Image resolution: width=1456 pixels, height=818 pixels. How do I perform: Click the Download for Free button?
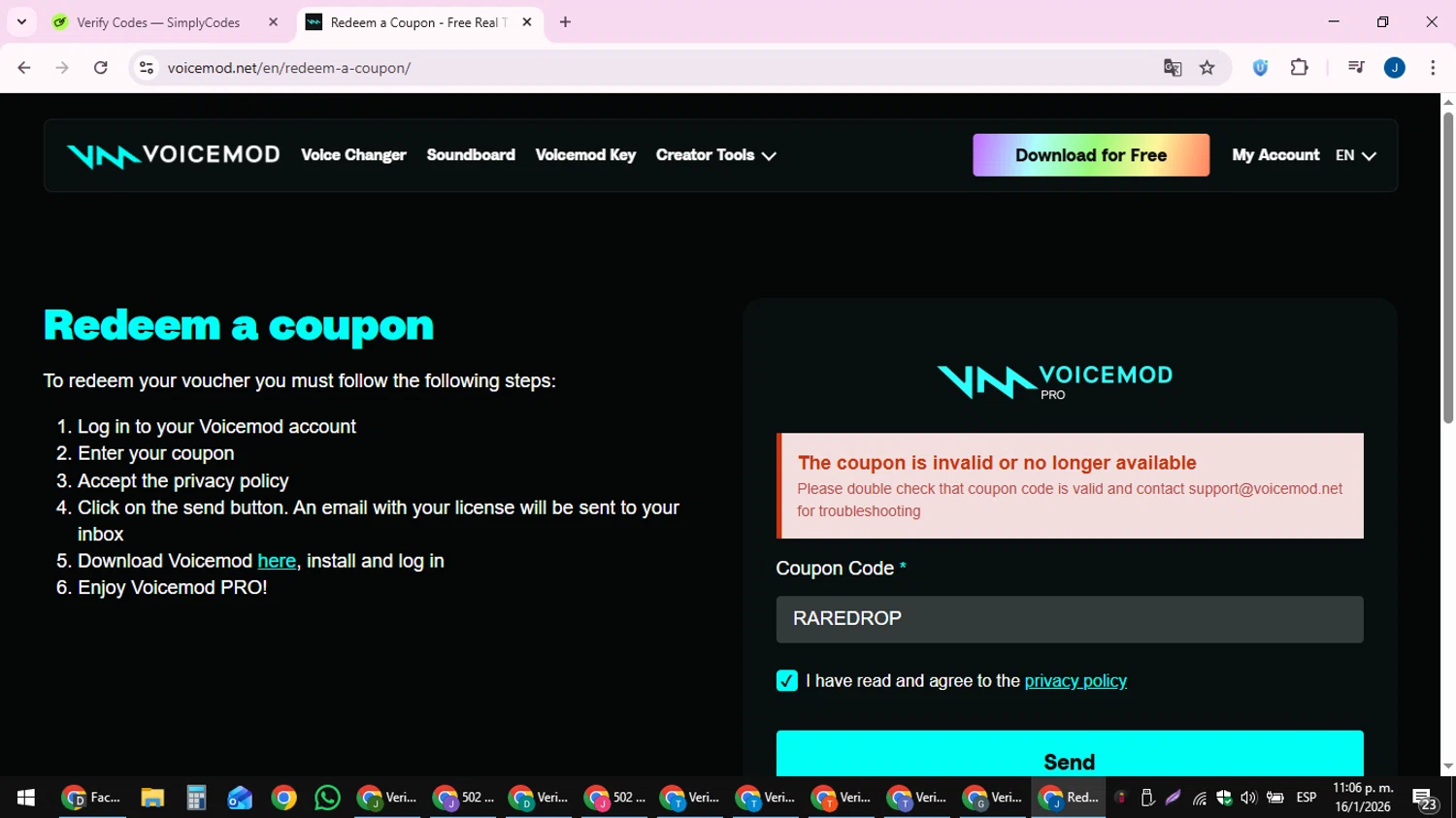click(x=1091, y=155)
